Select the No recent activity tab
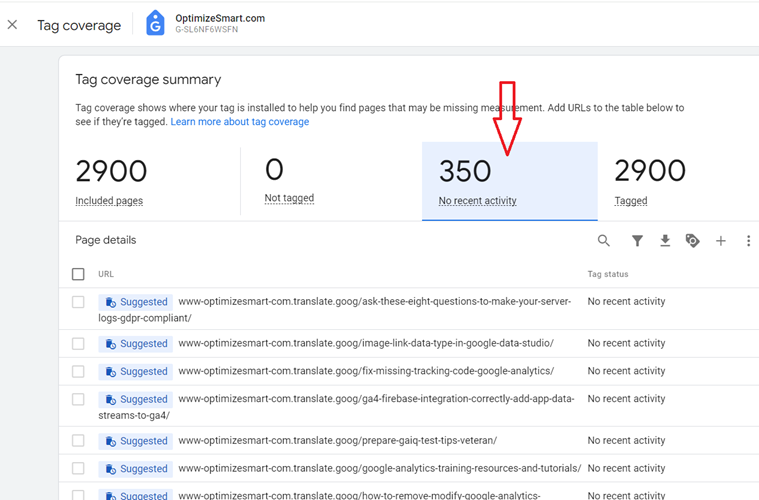This screenshot has height=500, width=759. point(510,182)
